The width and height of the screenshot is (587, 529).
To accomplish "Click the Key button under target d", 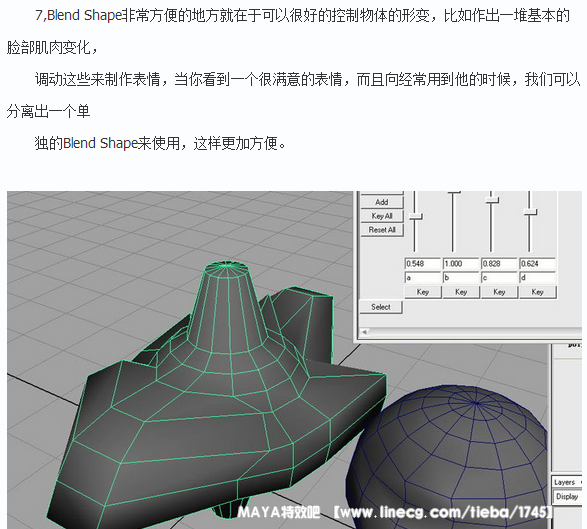I will tap(537, 292).
